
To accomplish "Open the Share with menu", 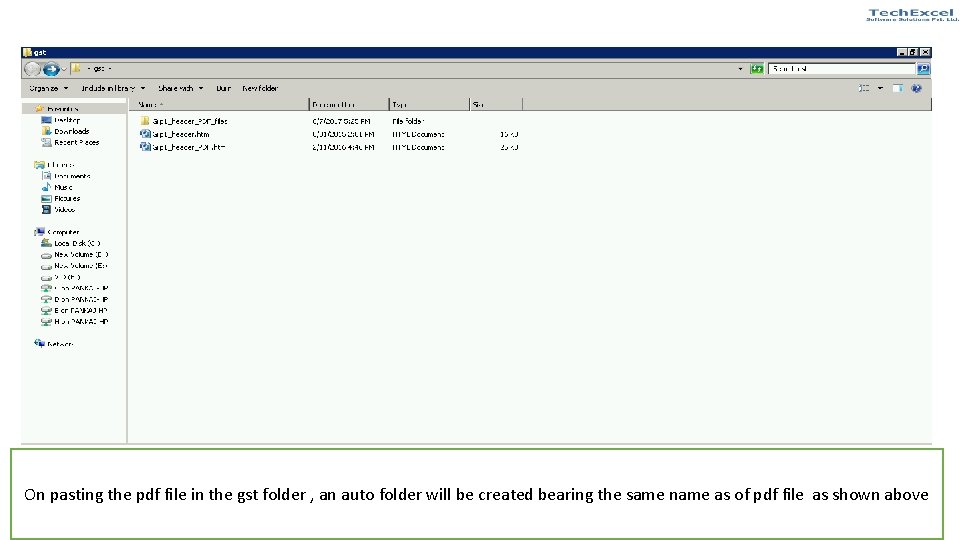I will coord(181,88).
